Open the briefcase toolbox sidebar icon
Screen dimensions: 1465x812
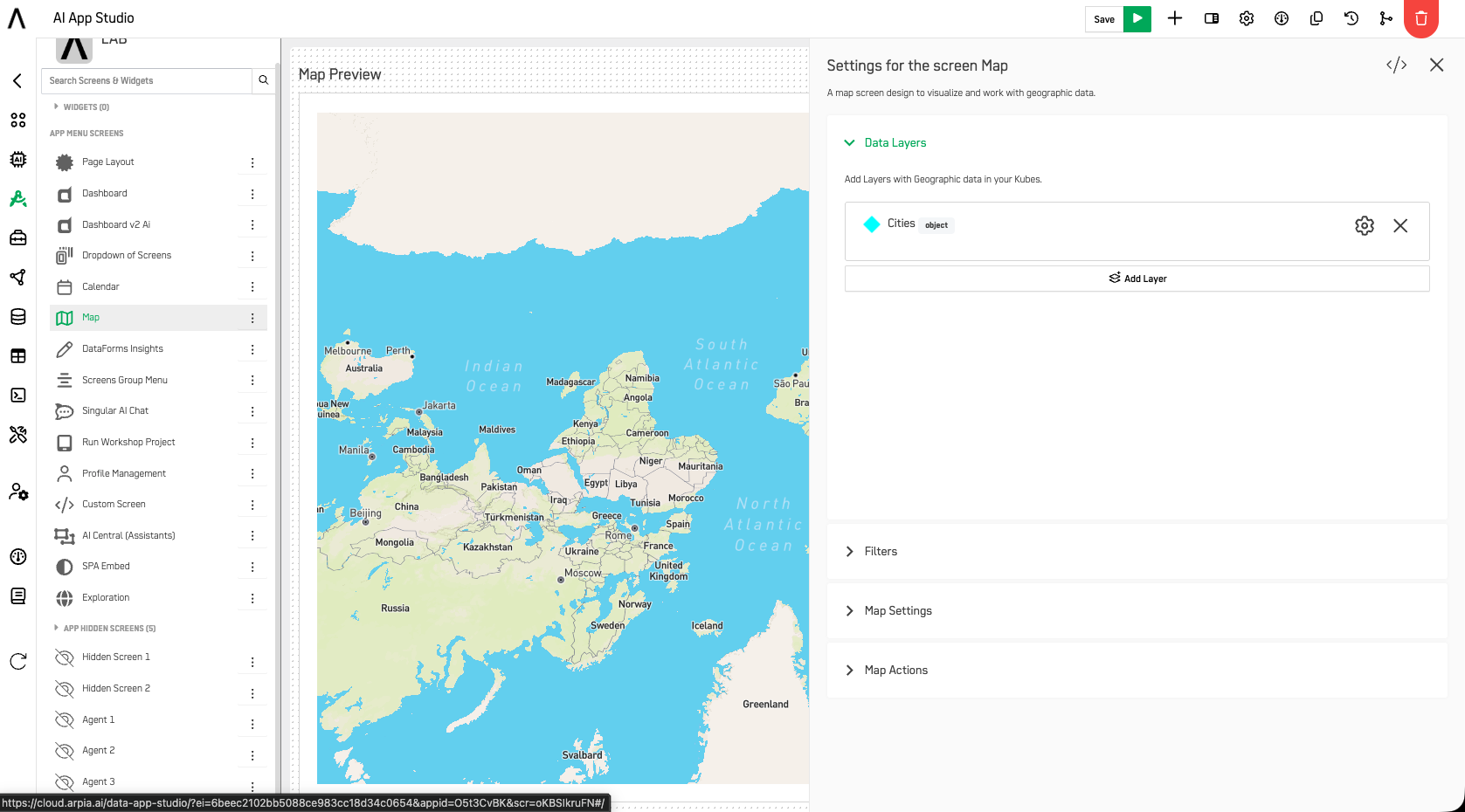[17, 237]
